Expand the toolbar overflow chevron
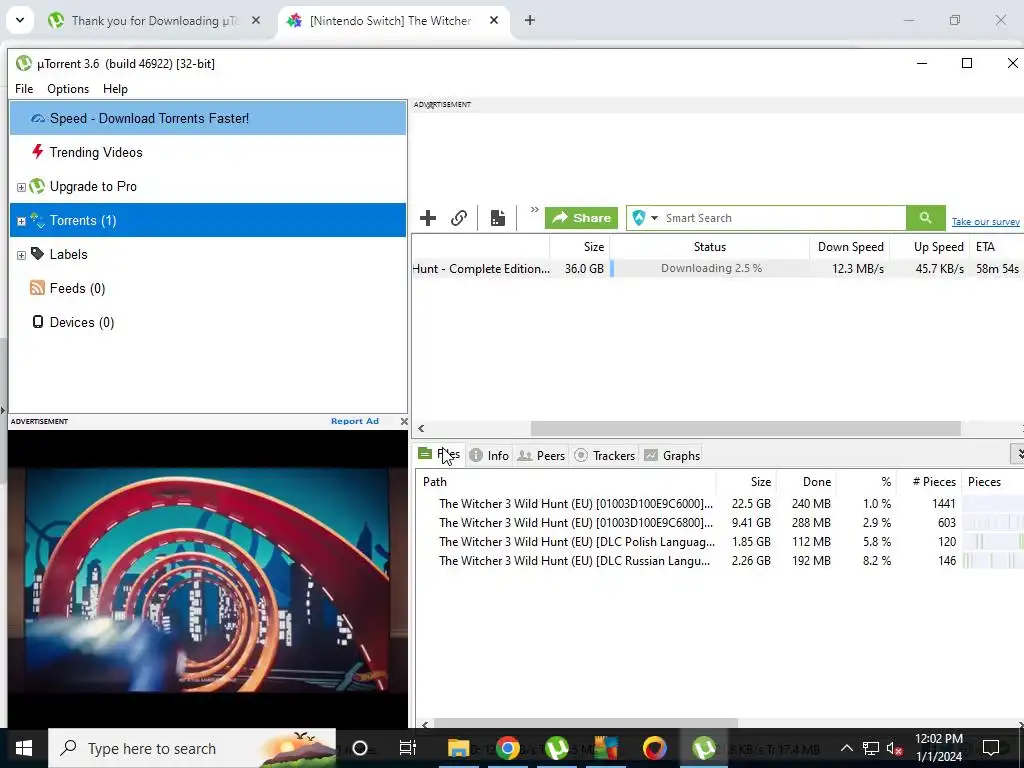Image resolution: width=1024 pixels, height=768 pixels. coord(534,210)
